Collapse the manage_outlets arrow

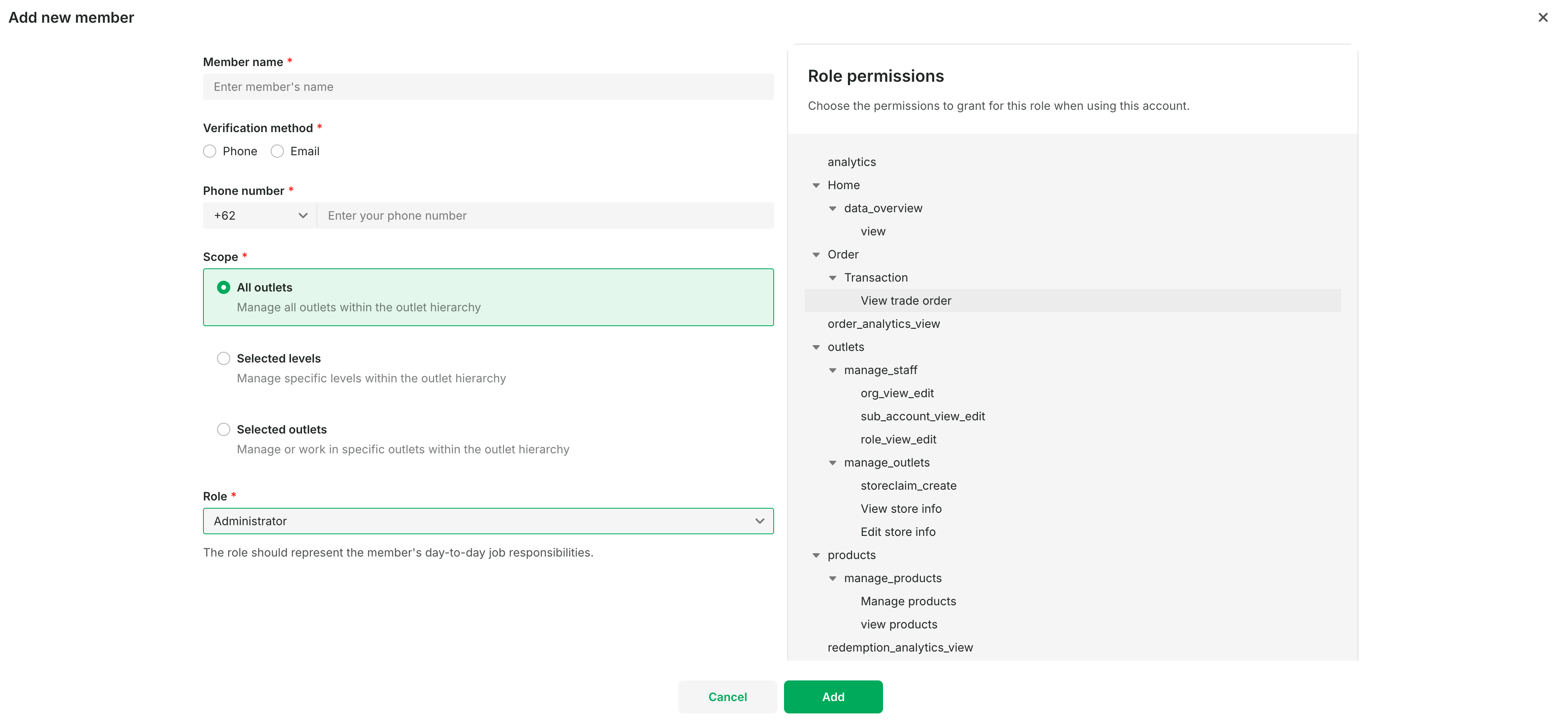pyautogui.click(x=833, y=463)
